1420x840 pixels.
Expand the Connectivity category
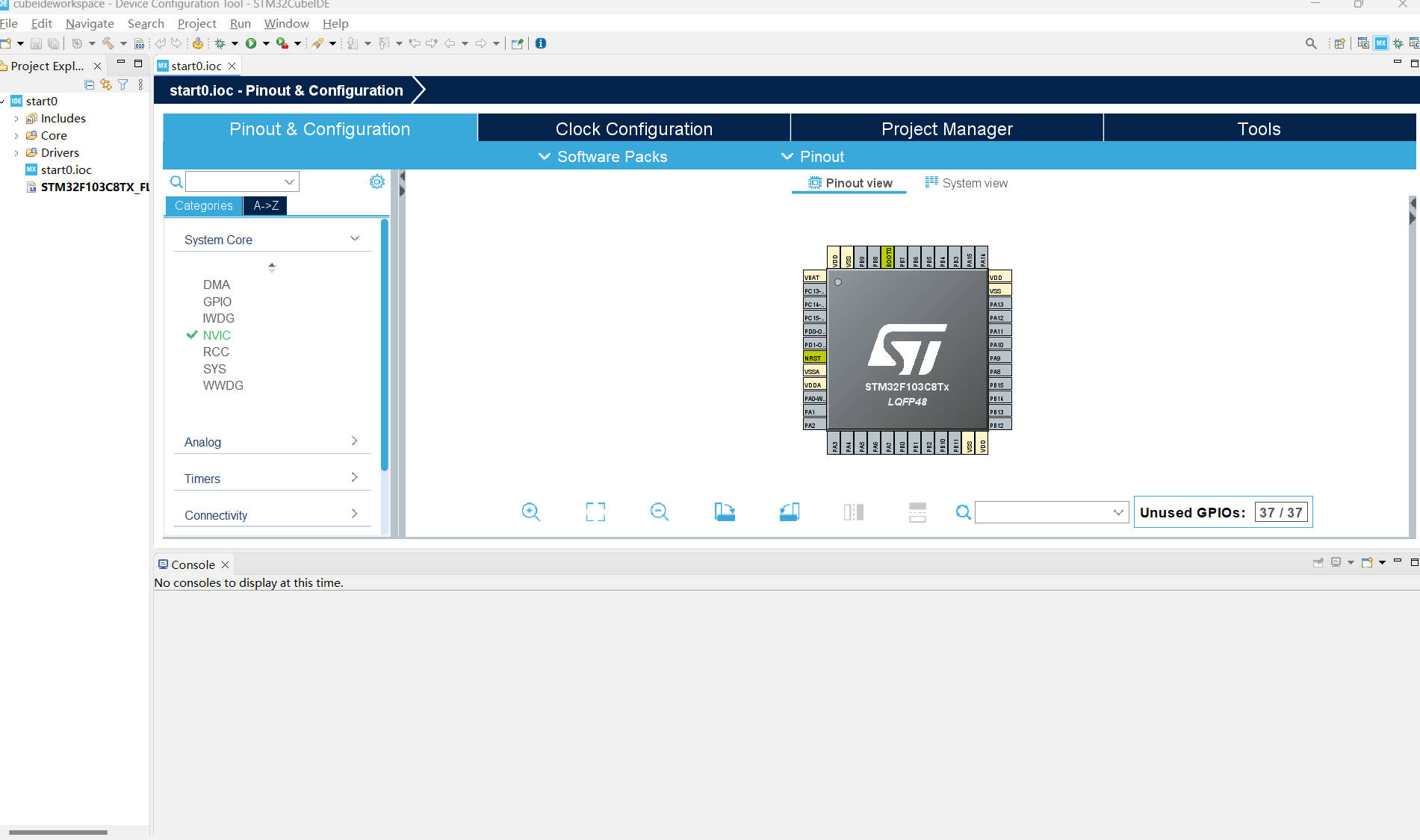coord(354,514)
